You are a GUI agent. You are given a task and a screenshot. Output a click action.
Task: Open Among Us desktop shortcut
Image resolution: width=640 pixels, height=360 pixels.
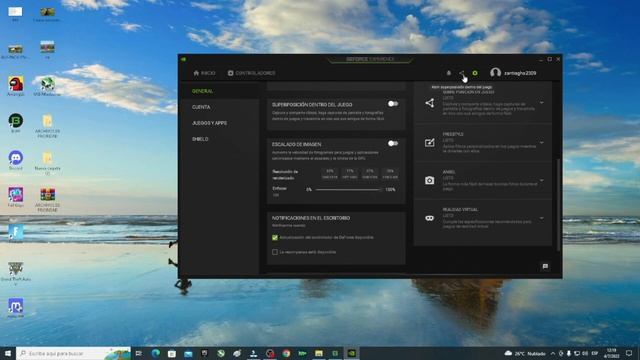(x=16, y=87)
